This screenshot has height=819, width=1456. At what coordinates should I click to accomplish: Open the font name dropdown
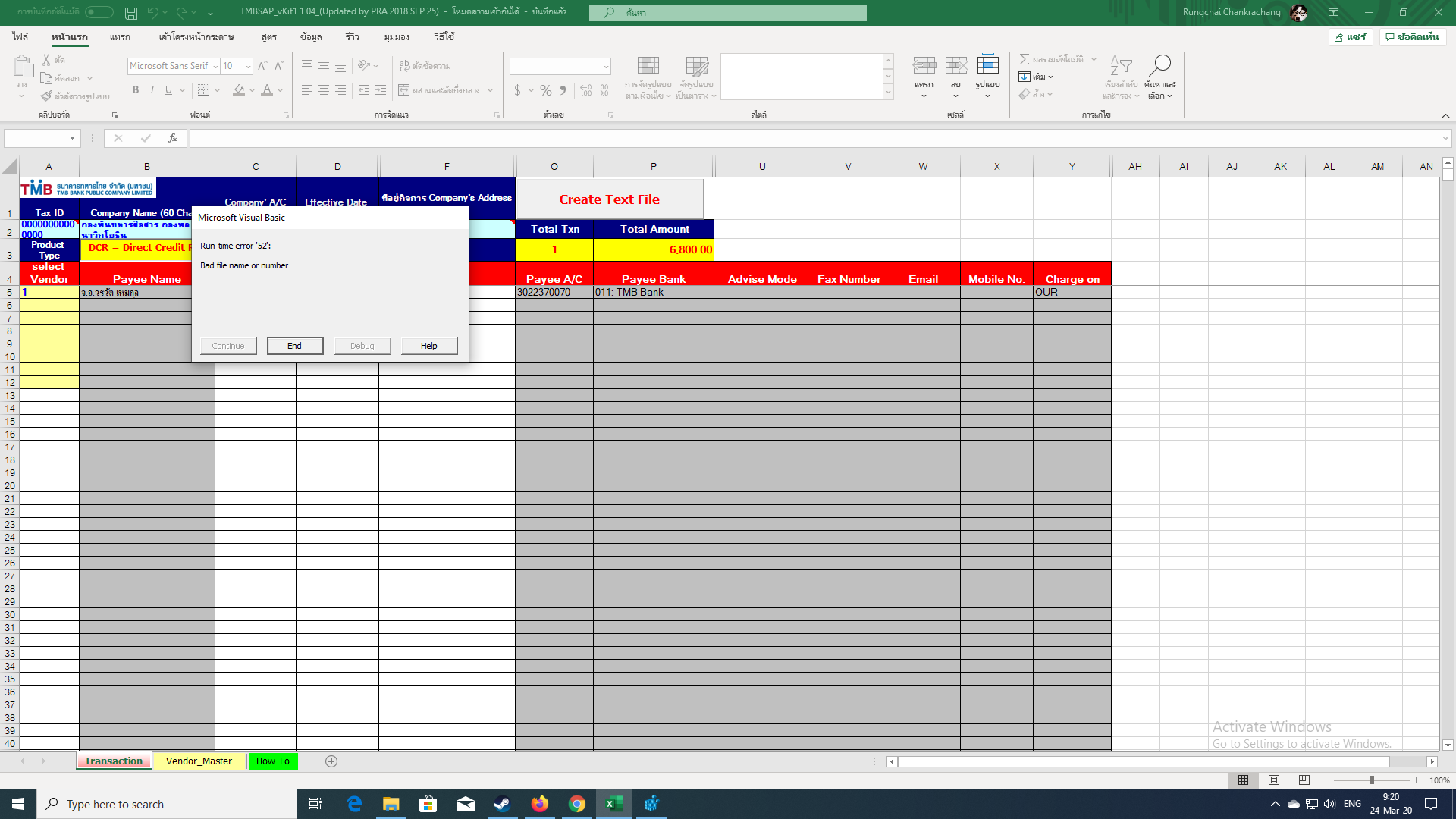[215, 67]
